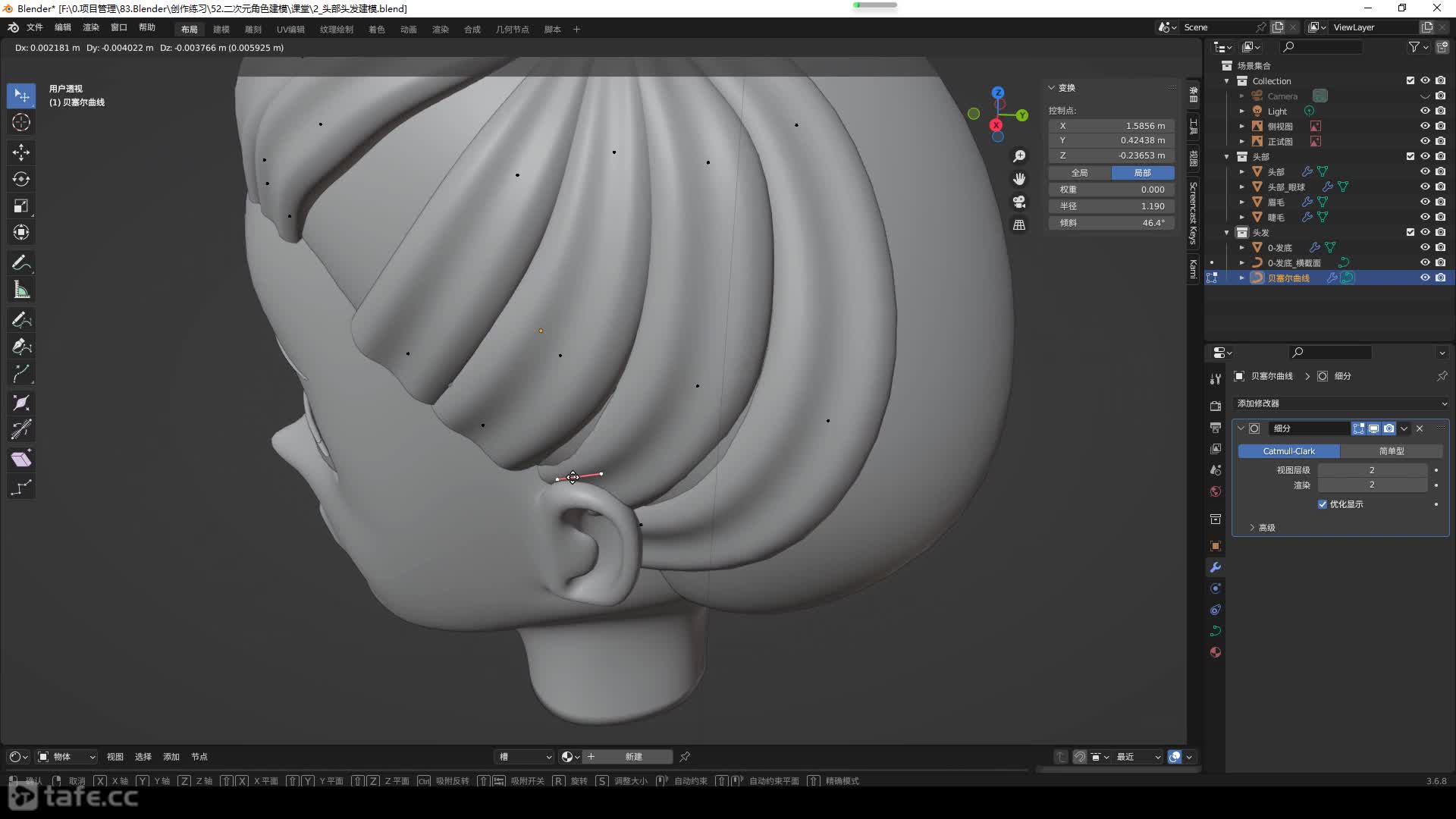Viewport: 1456px width, 819px height.
Task: Open the 最近 snapping dropdown
Action: coord(1137,757)
